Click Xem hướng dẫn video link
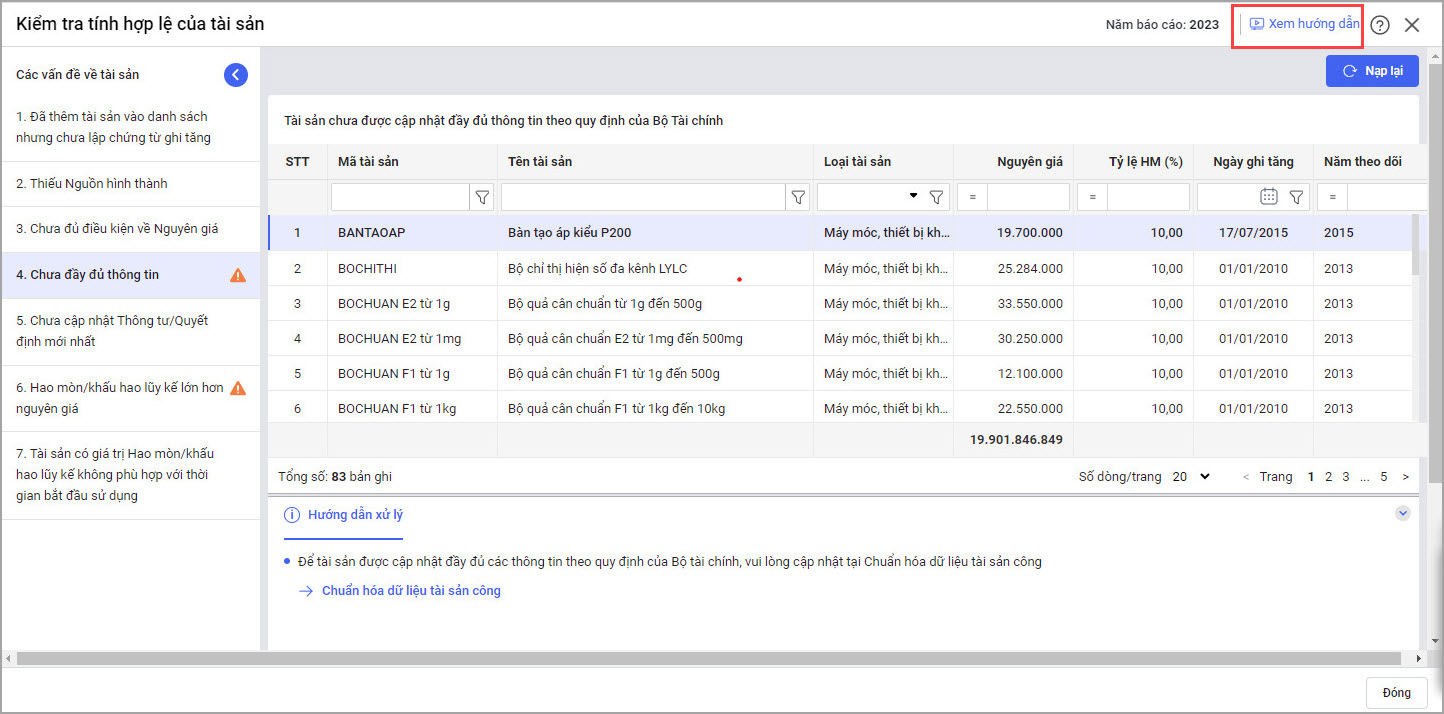Screen dimensions: 1444x714 click(1304, 24)
